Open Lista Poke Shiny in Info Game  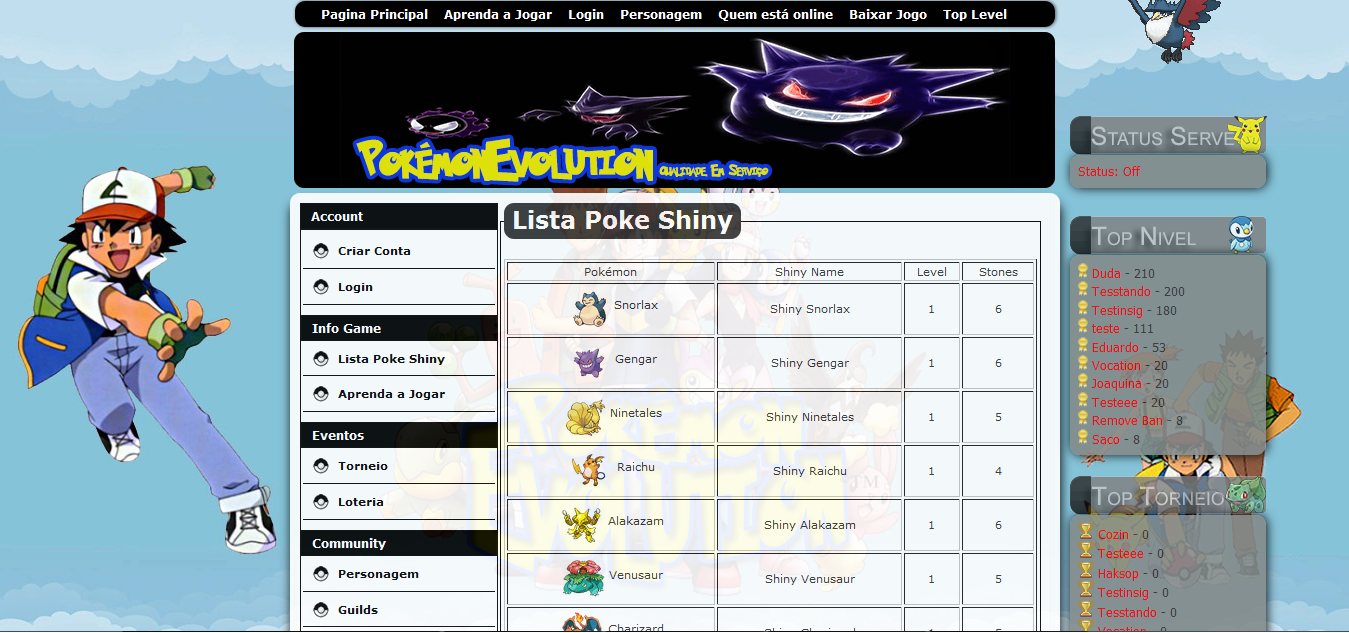click(391, 359)
